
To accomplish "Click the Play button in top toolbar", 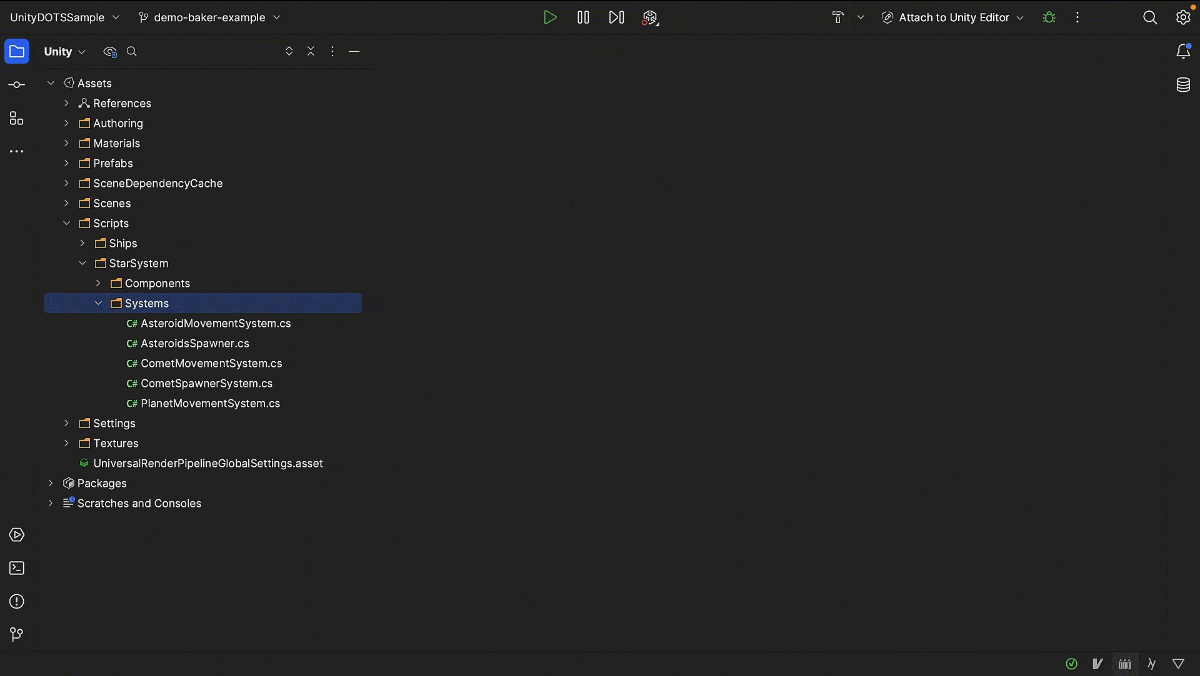I will click(x=550, y=17).
